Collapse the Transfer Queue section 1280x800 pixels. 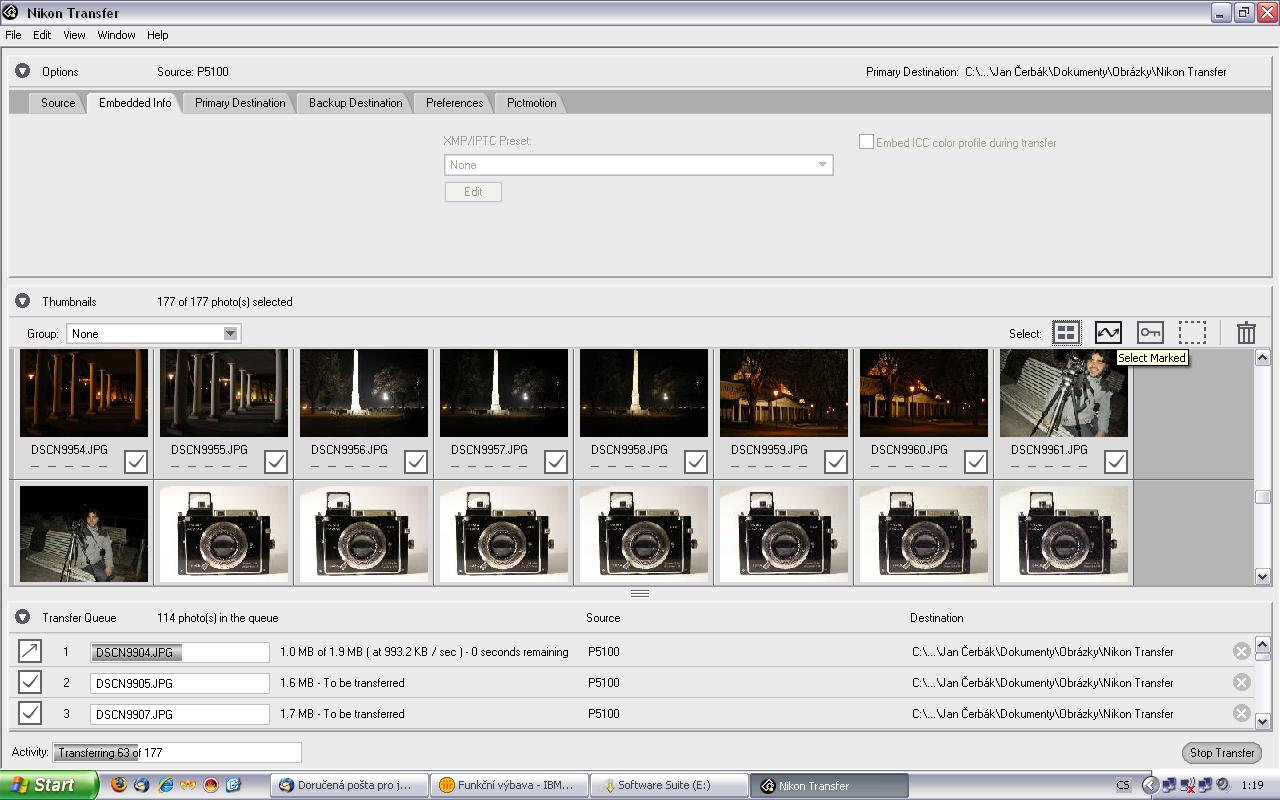tap(22, 618)
